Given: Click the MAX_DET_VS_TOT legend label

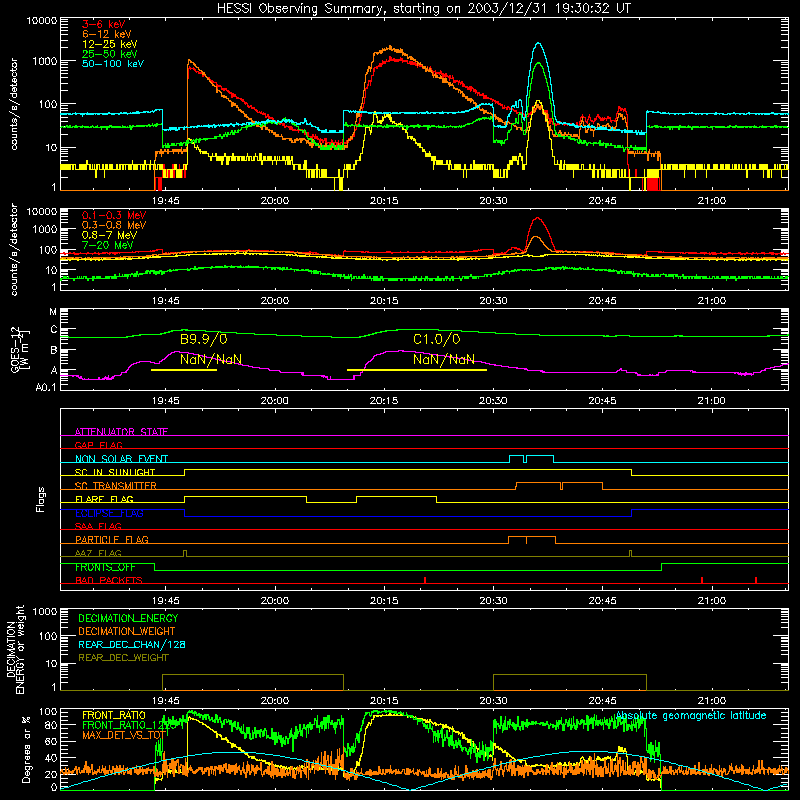Looking at the screenshot, I should click(124, 735).
